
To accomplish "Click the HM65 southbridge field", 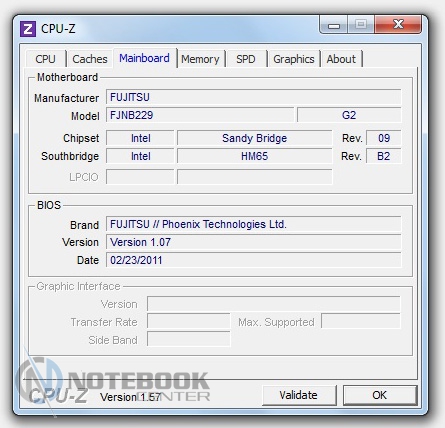I will pos(255,156).
